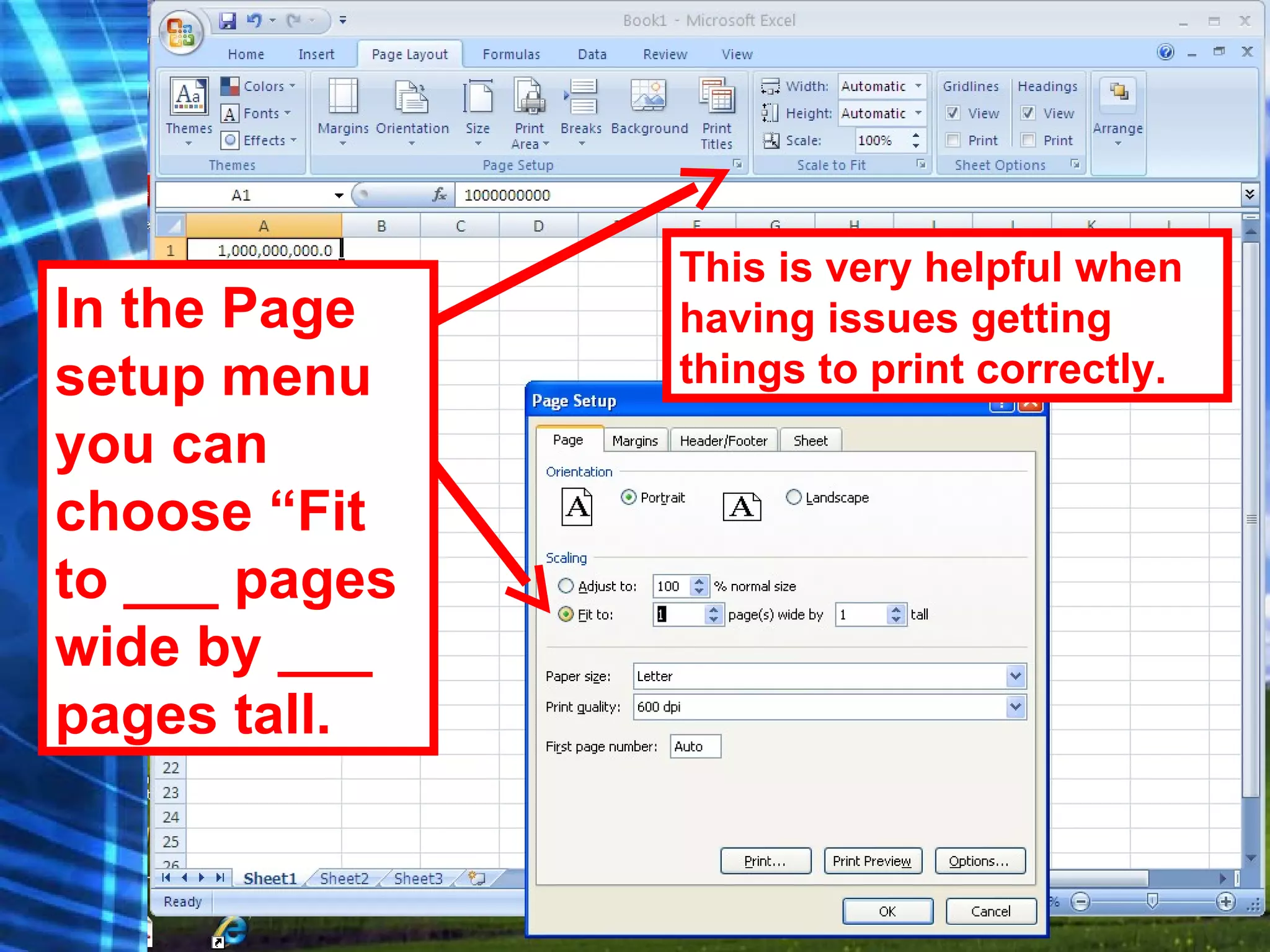Cancel the Page Setup dialog
Screen dimensions: 1270x952
(990, 911)
